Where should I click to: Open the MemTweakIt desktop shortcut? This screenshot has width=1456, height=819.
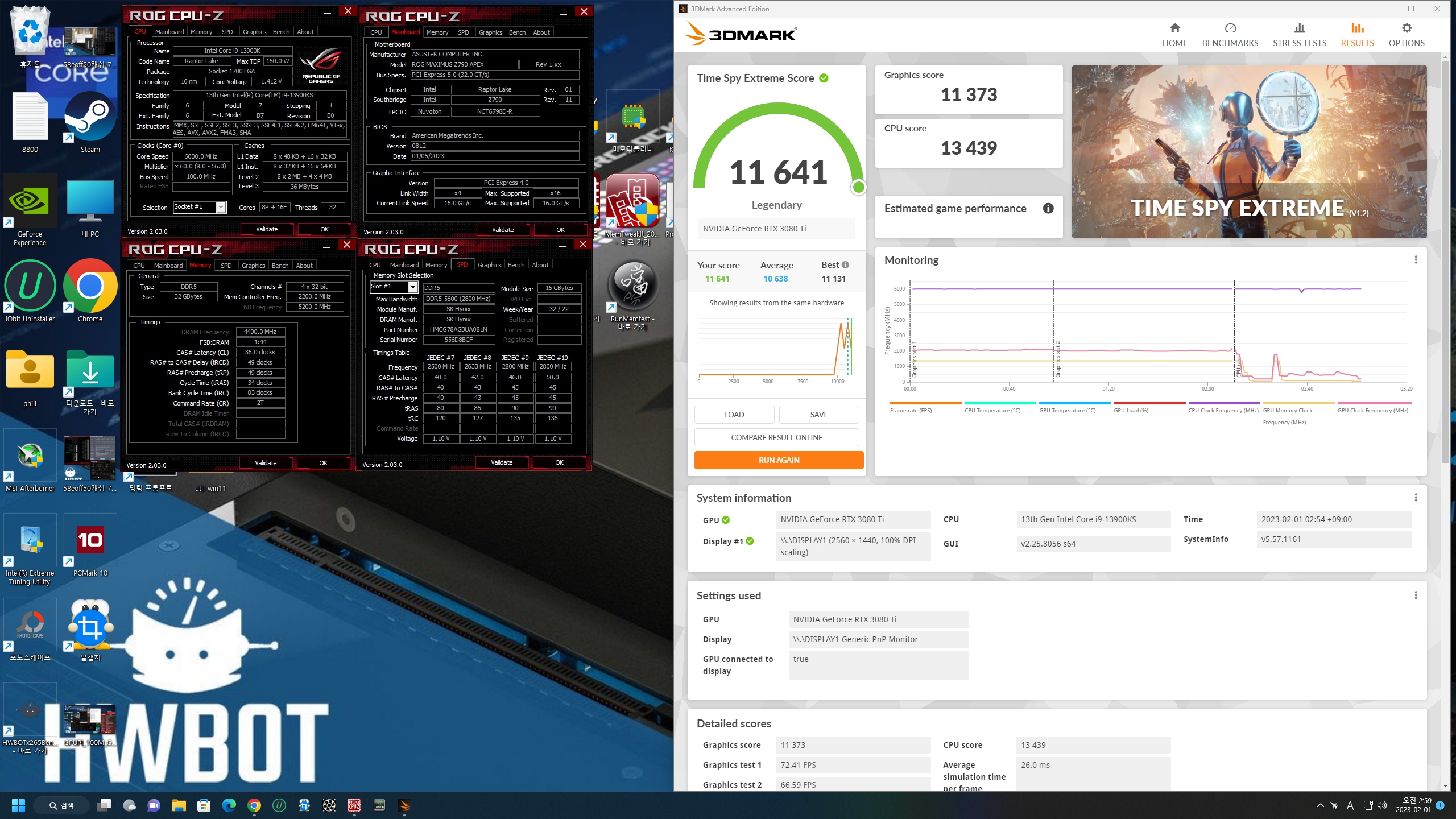click(x=632, y=209)
